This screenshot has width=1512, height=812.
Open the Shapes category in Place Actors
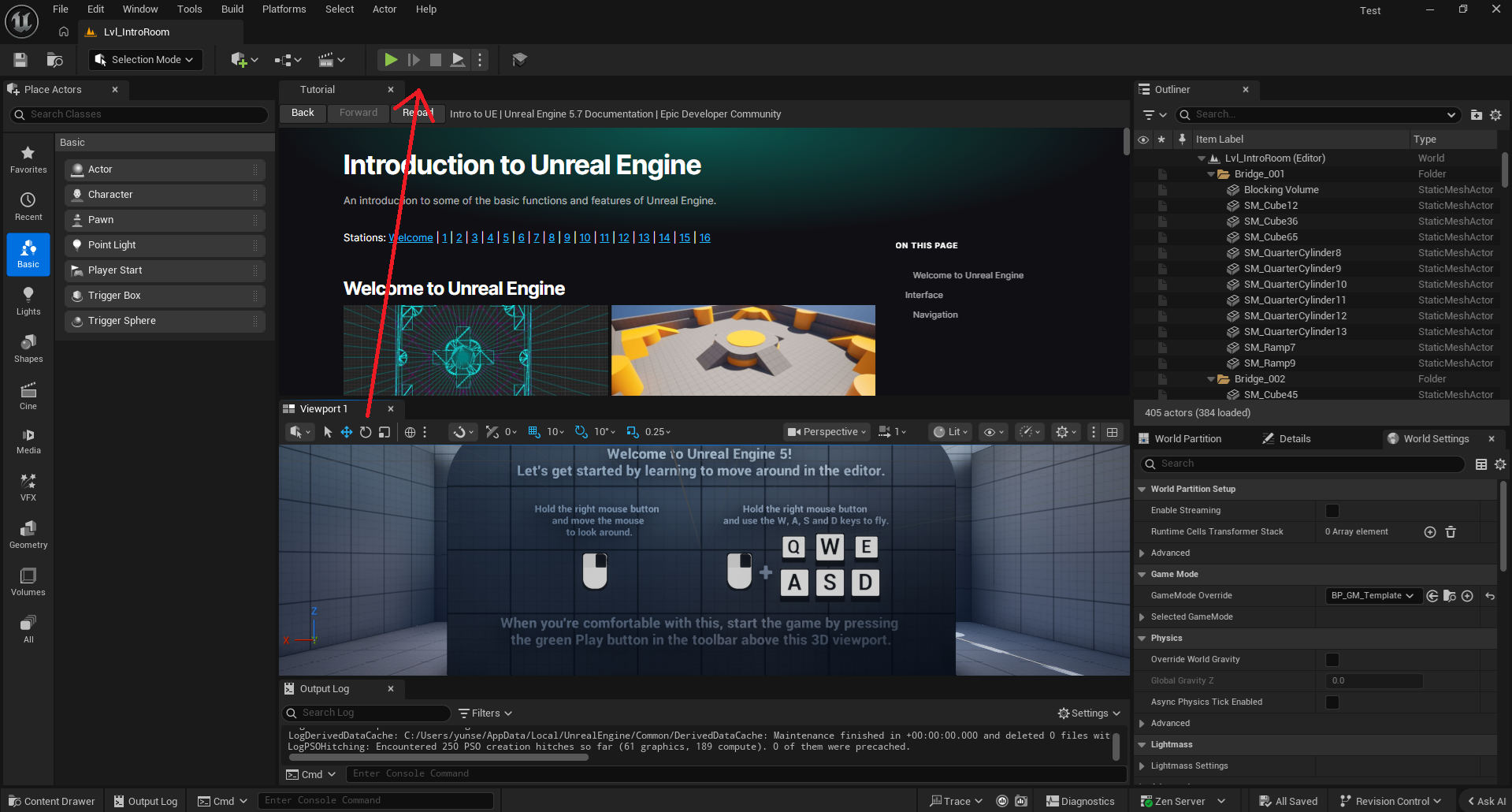pos(28,349)
